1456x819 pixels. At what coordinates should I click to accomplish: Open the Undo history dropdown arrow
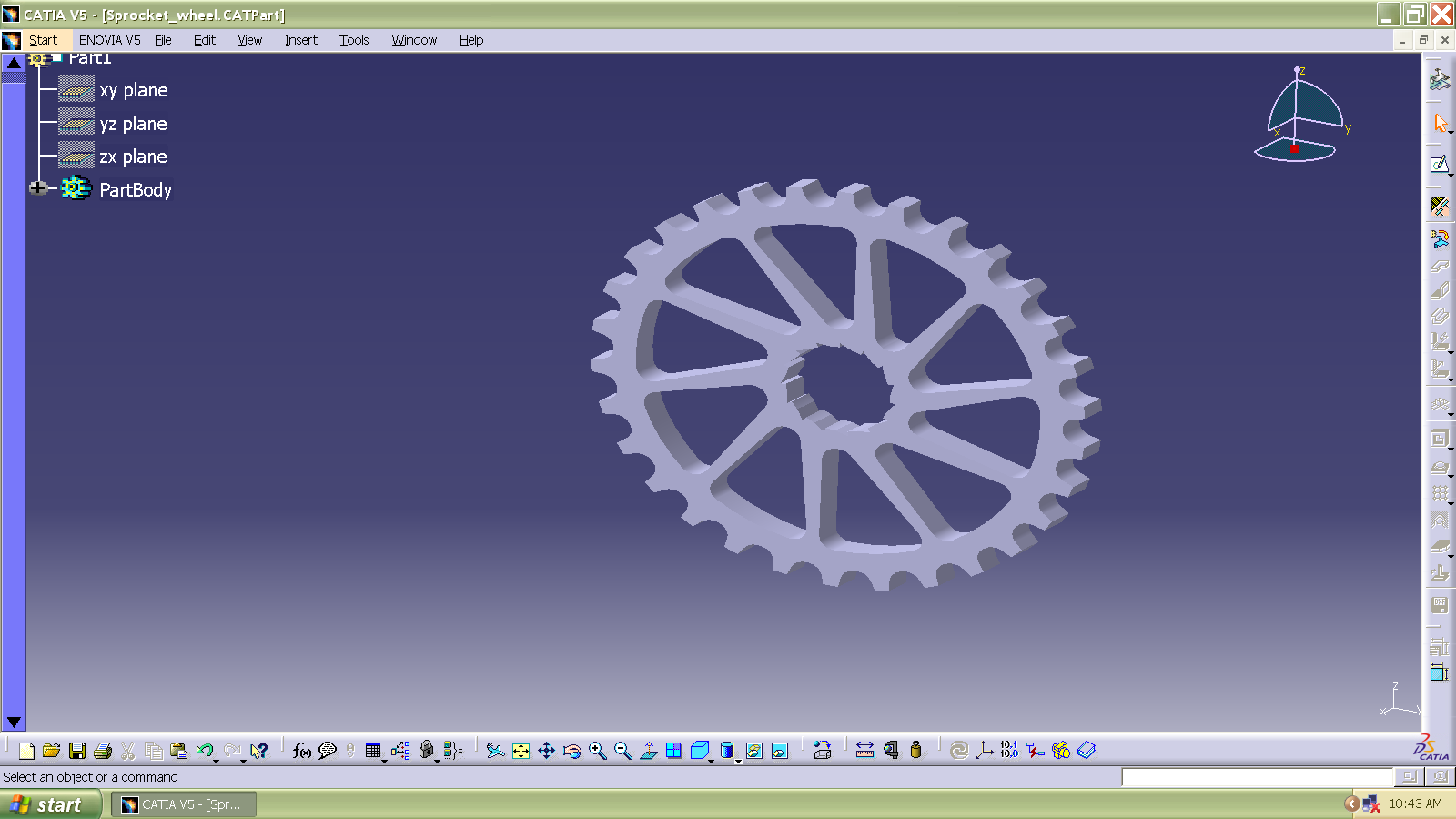tap(216, 761)
